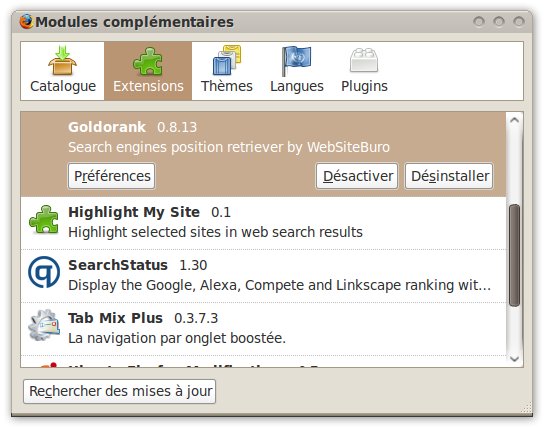Screen dimensions: 544x427
Task: Uninstall Goldorank via Désinstaller button
Action: [x=449, y=176]
